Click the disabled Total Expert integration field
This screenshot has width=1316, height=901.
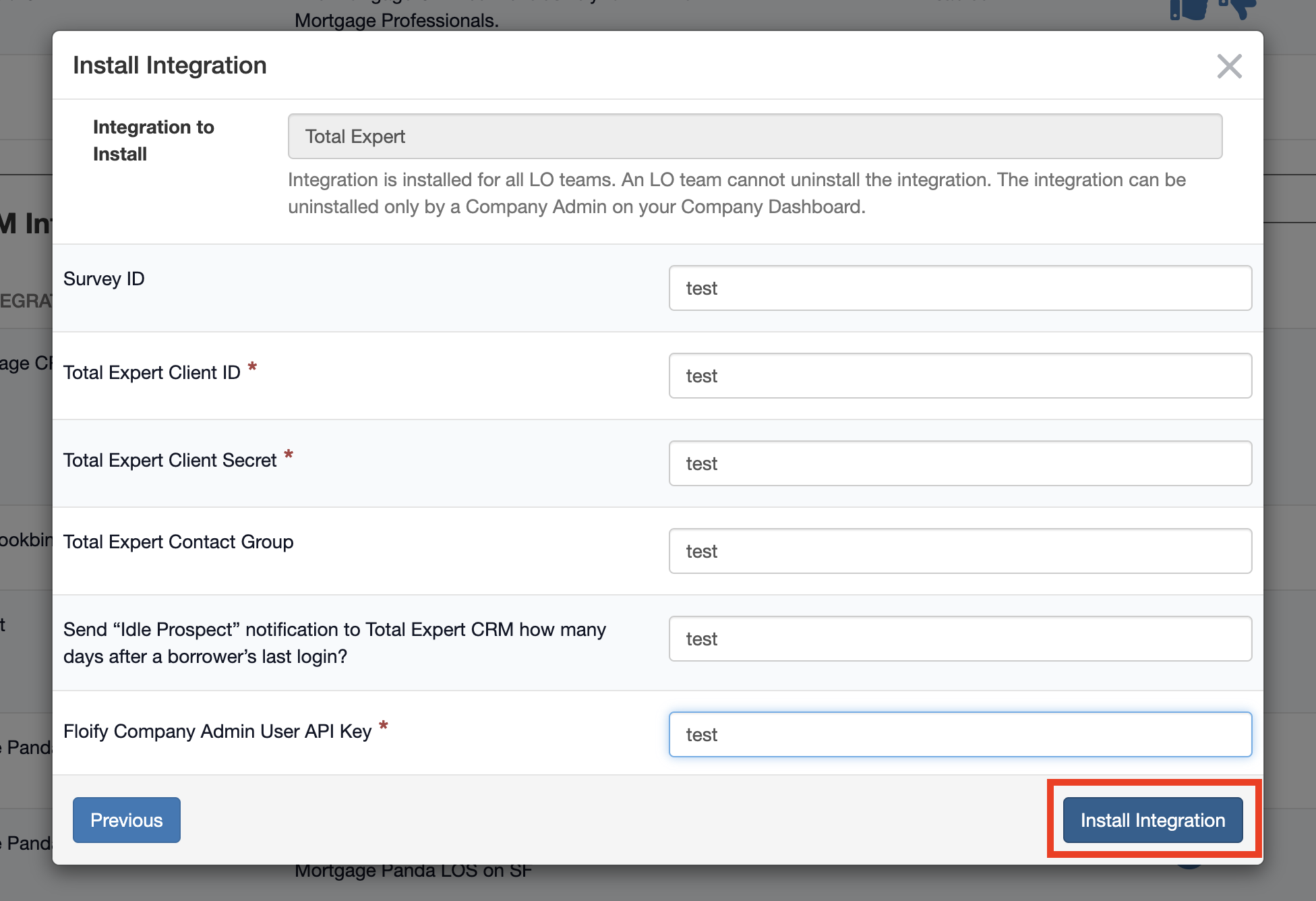[x=754, y=136]
